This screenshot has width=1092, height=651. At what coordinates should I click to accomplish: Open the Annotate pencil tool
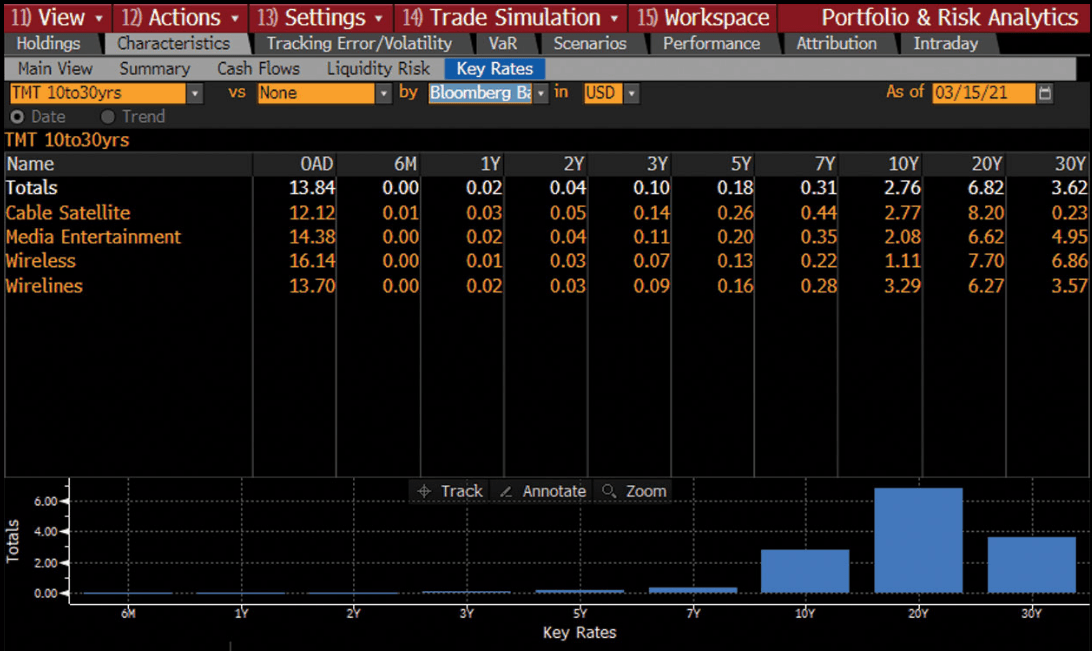[x=544, y=491]
